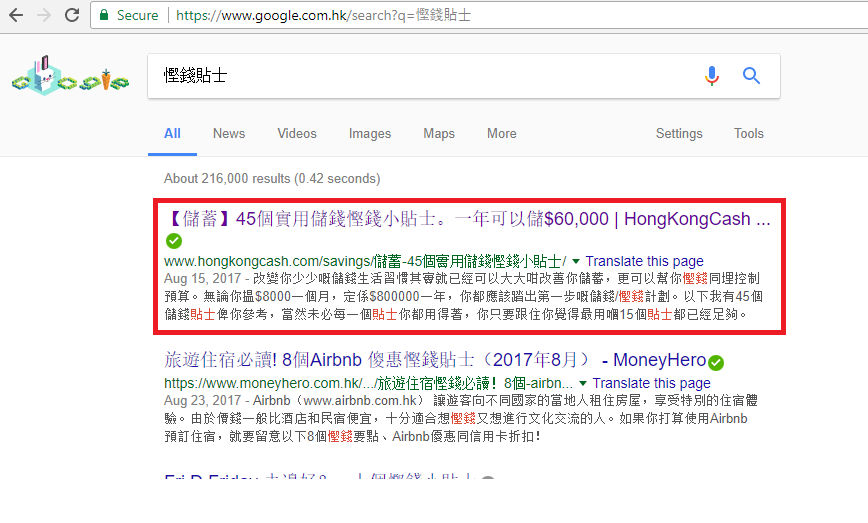Click the browser forward arrow
This screenshot has height=523, width=868.
[44, 15]
